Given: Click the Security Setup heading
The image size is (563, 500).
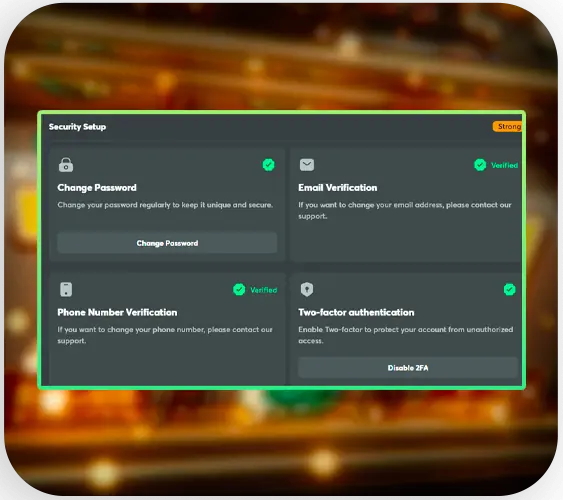Looking at the screenshot, I should 77,127.
